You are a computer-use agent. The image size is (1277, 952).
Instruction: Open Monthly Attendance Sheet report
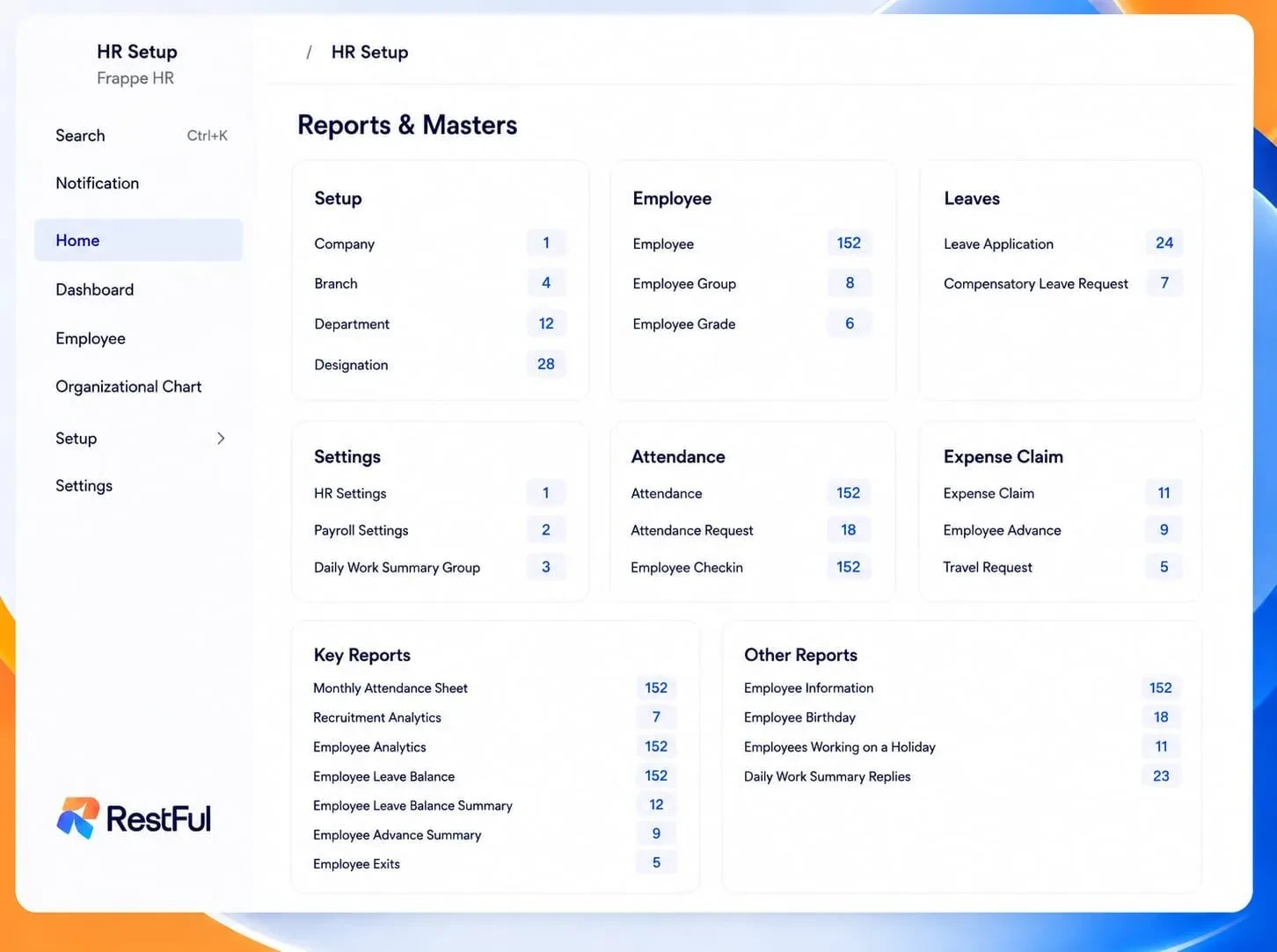click(390, 687)
